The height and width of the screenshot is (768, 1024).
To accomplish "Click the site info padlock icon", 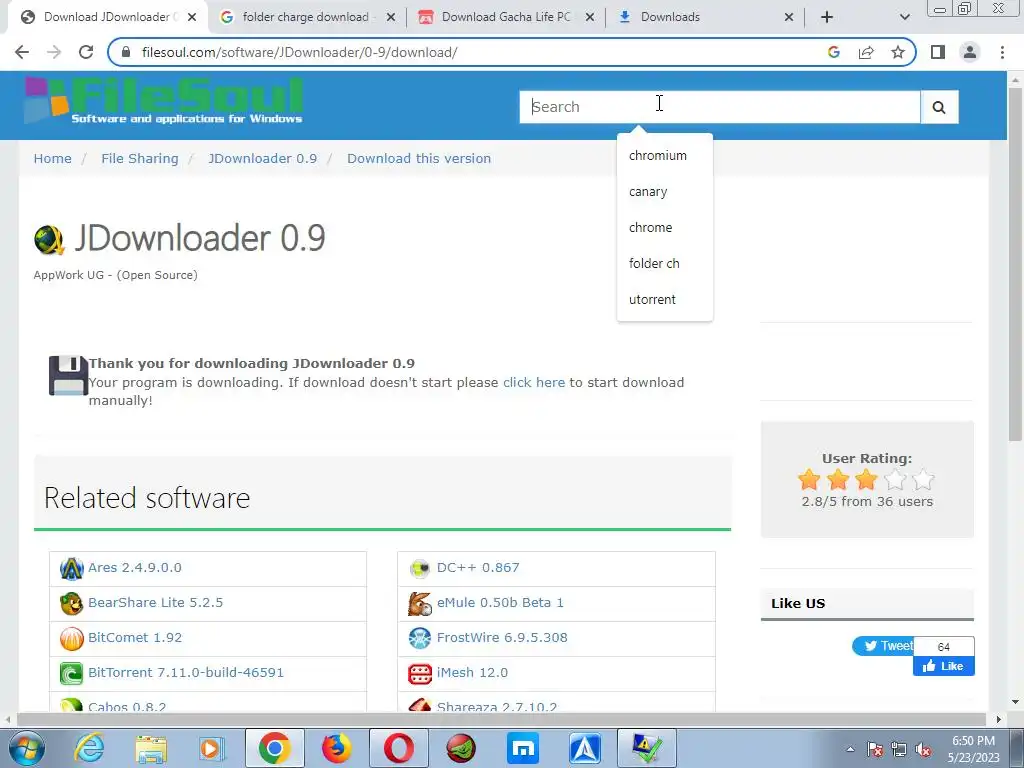I will click(x=127, y=52).
